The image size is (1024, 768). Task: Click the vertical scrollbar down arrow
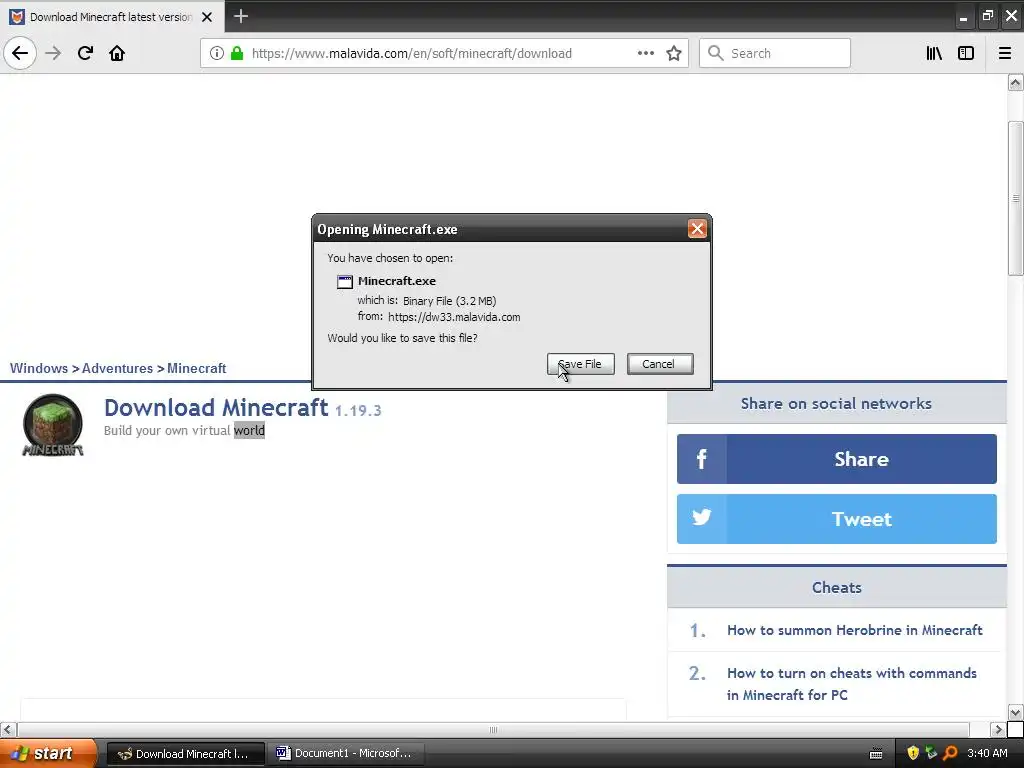[1015, 712]
